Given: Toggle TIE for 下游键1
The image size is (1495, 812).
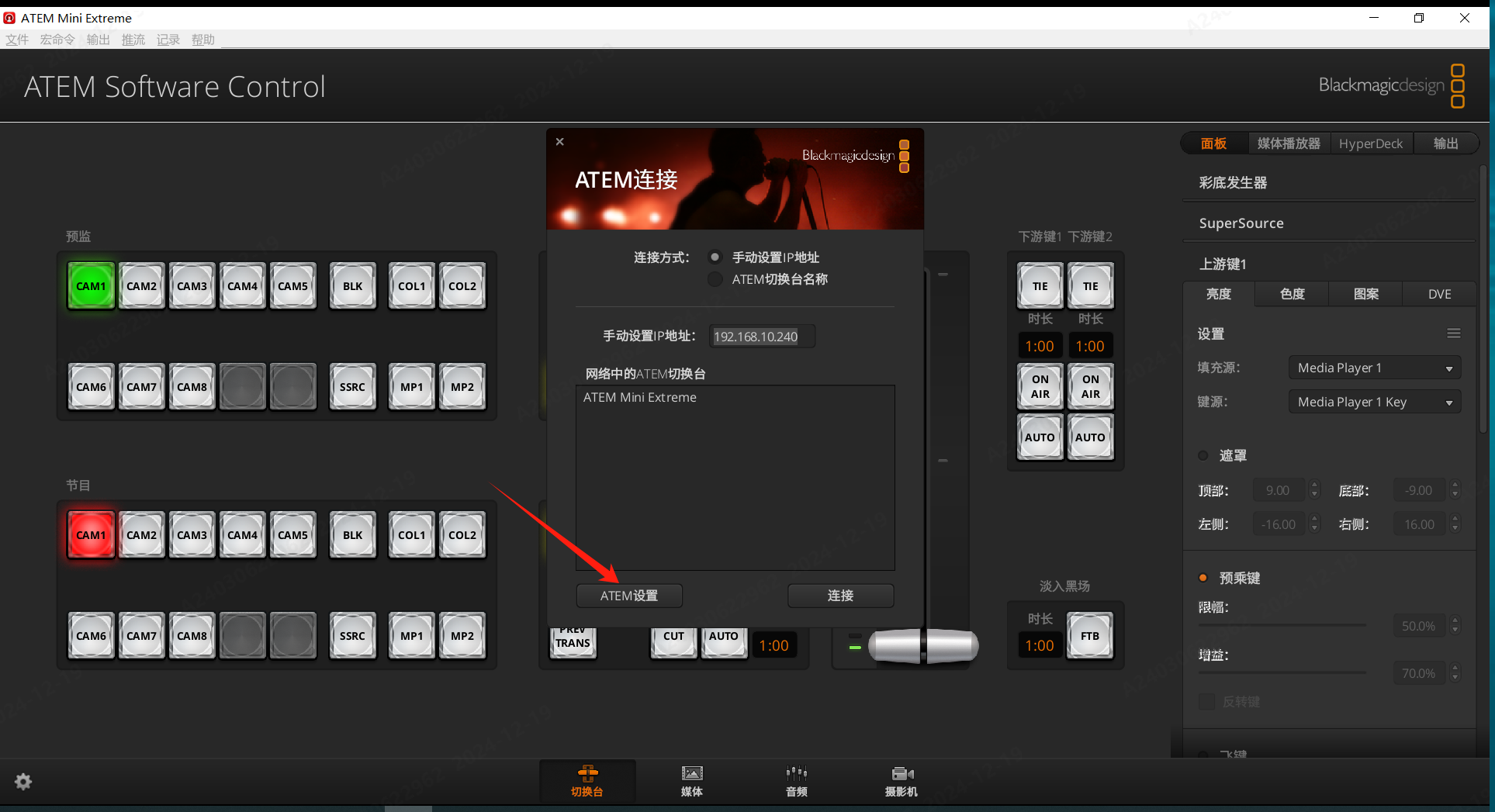Looking at the screenshot, I should click(1040, 286).
